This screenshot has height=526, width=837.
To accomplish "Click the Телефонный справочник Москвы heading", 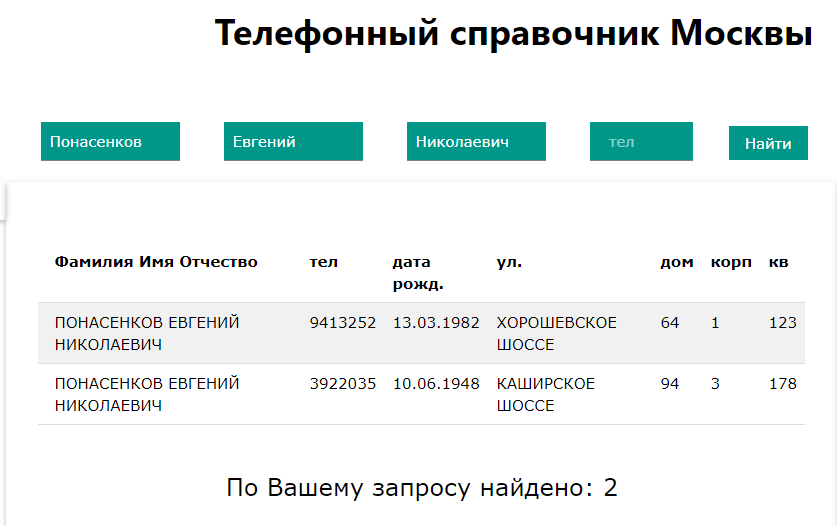I will [x=514, y=33].
